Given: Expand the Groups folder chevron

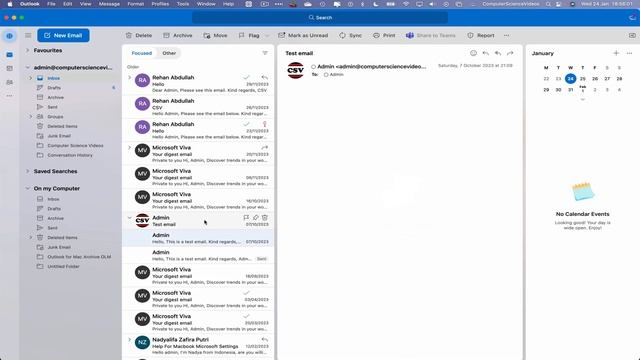Looking at the screenshot, I should (x=30, y=117).
